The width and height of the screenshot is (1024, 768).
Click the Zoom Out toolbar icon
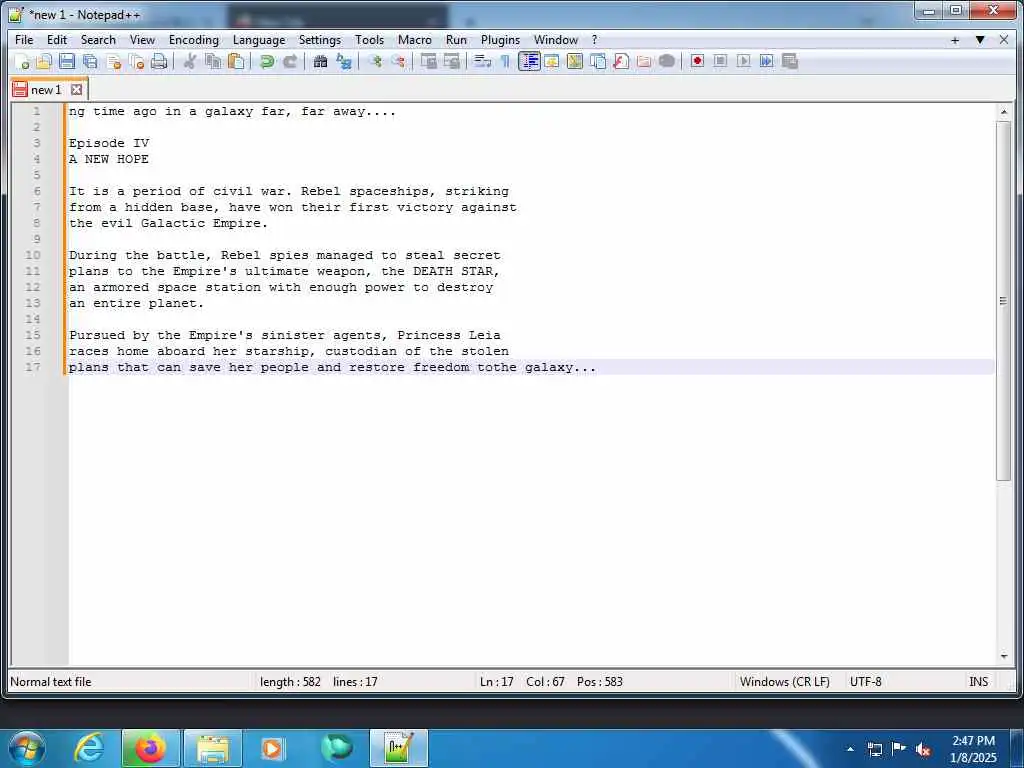coord(398,61)
